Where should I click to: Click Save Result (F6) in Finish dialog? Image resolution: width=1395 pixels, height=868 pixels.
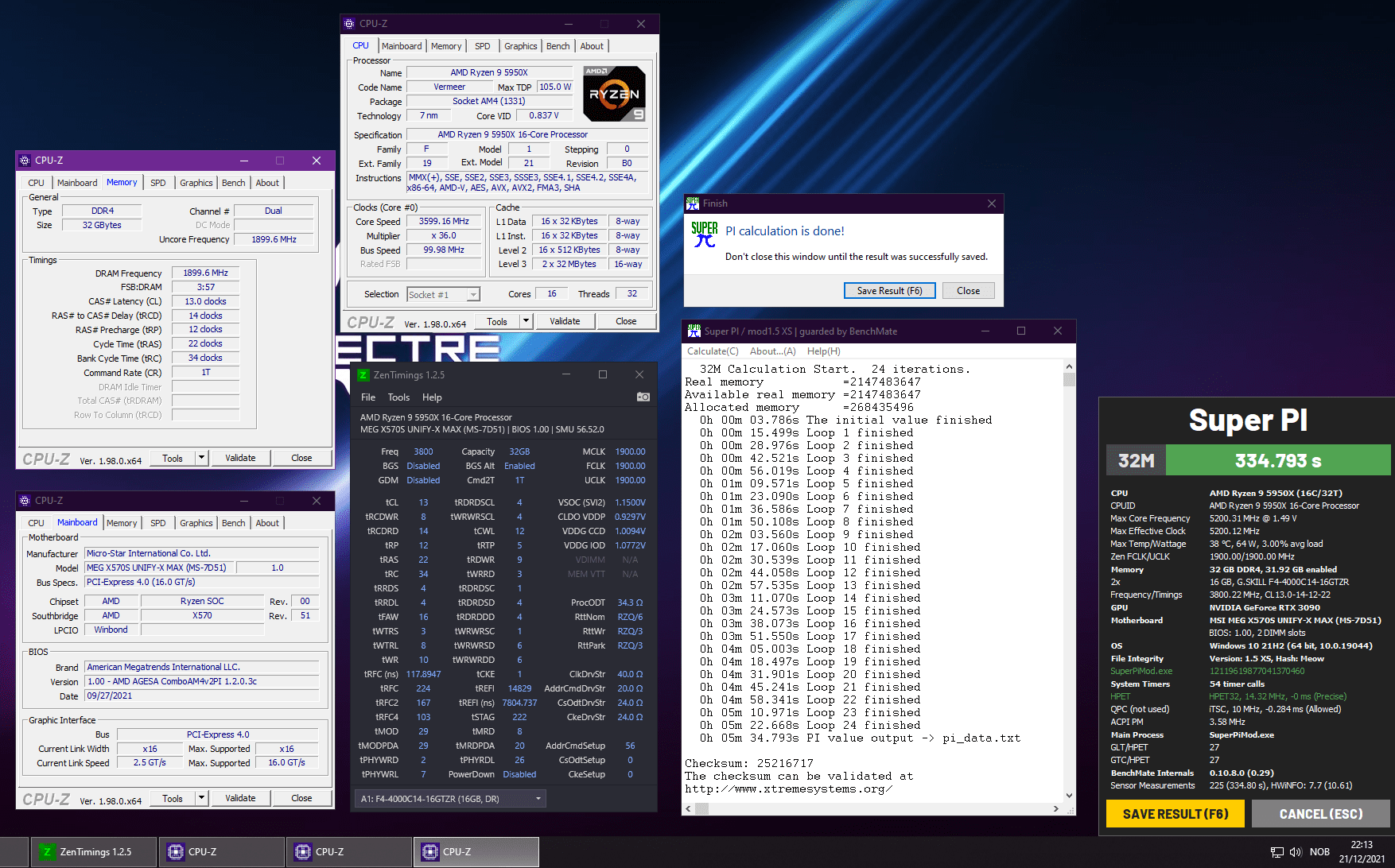click(x=889, y=291)
